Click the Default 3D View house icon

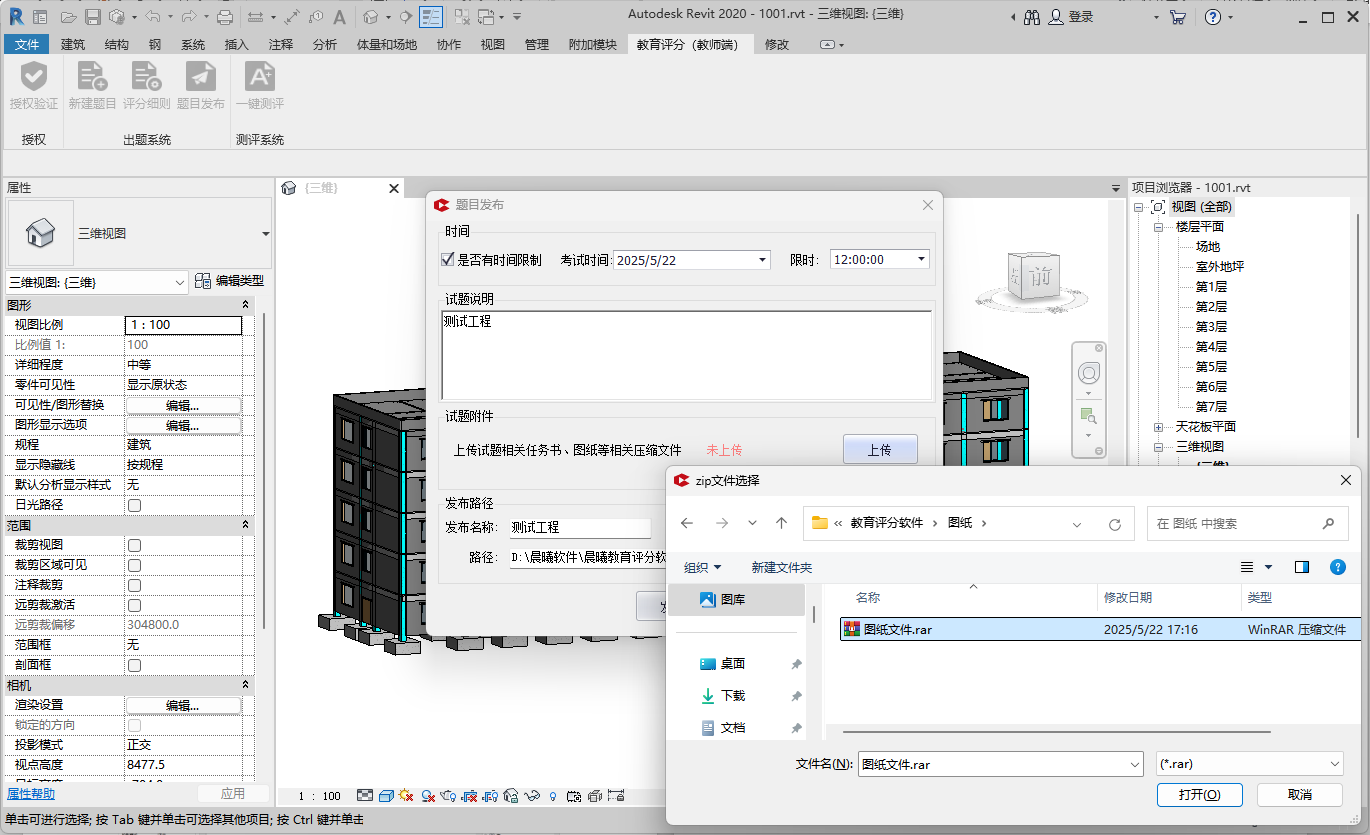click(371, 17)
